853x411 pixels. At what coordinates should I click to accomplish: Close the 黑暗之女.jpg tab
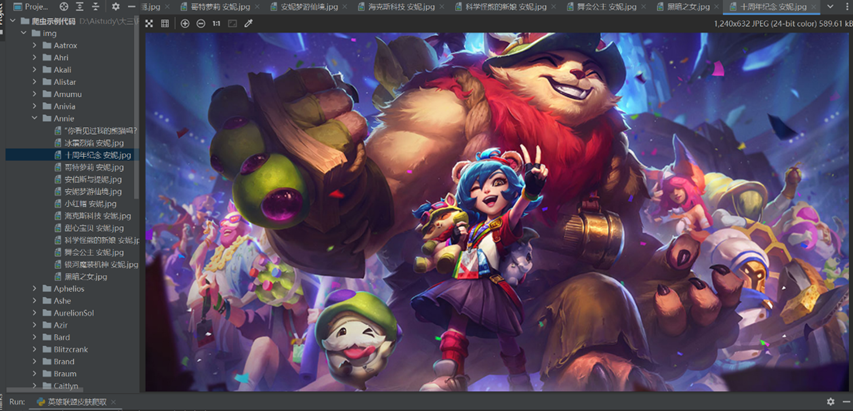pos(718,7)
